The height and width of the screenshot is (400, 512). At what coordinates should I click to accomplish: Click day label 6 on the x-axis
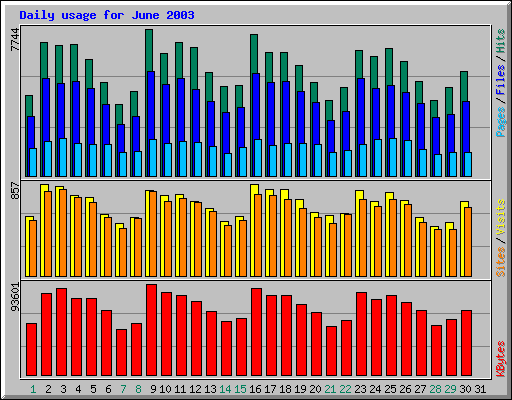point(108,389)
